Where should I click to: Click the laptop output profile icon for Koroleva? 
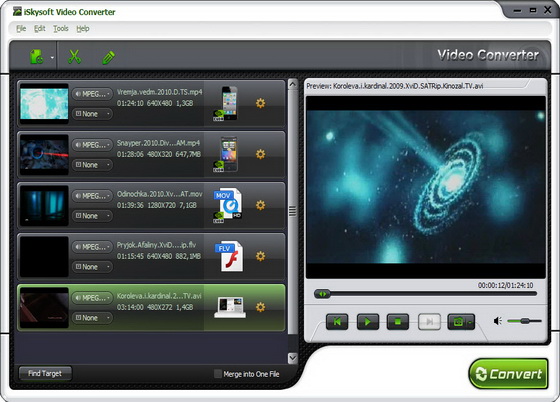click(x=230, y=307)
